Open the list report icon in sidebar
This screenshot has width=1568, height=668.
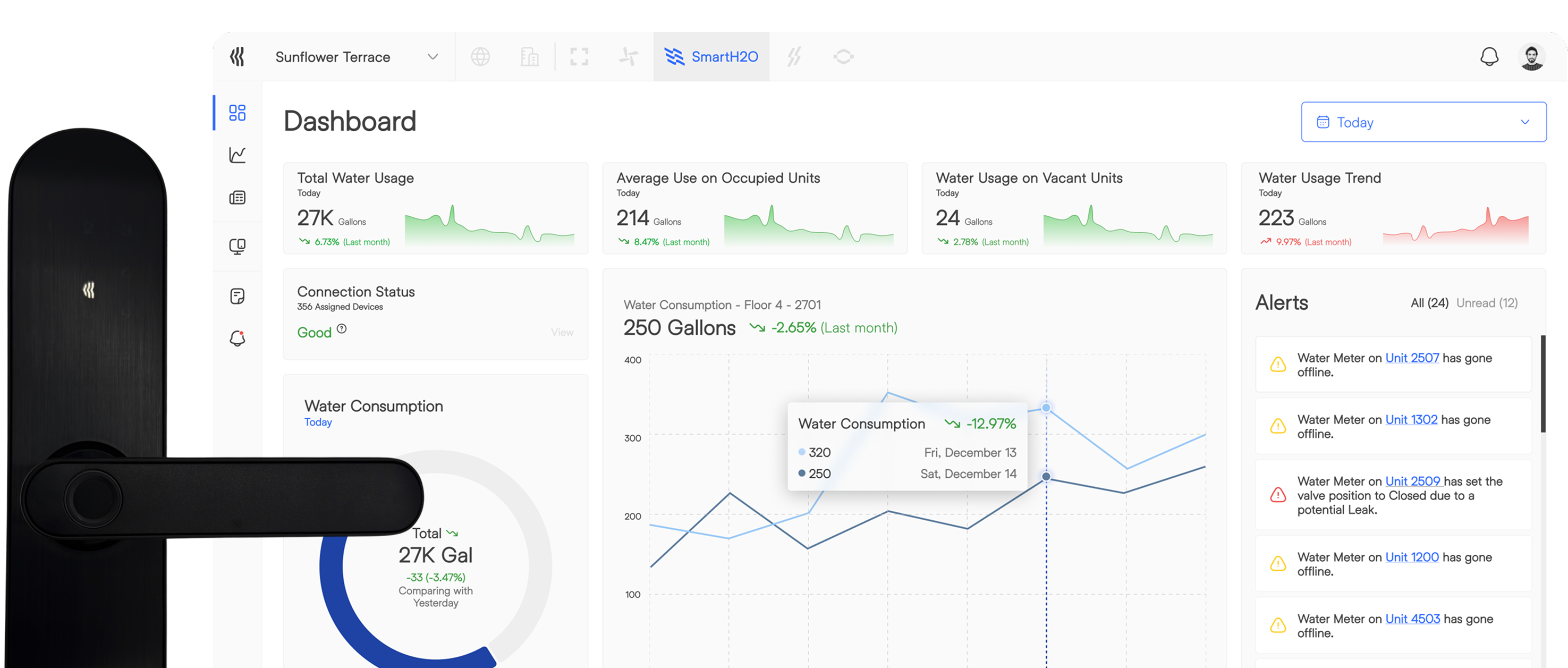237,197
